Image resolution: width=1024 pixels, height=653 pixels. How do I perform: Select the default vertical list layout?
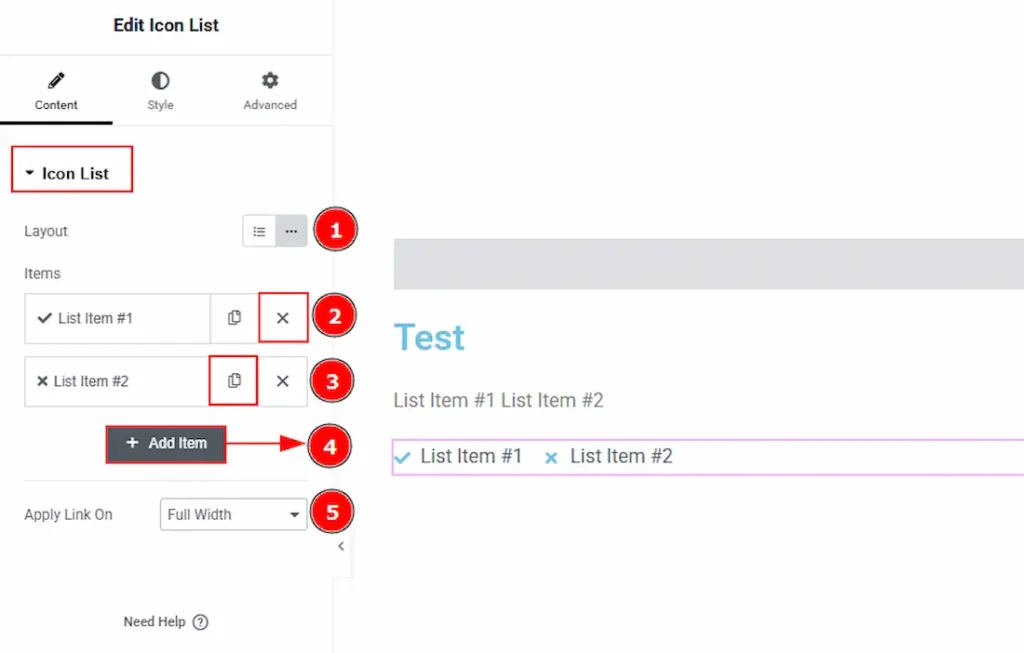point(259,231)
